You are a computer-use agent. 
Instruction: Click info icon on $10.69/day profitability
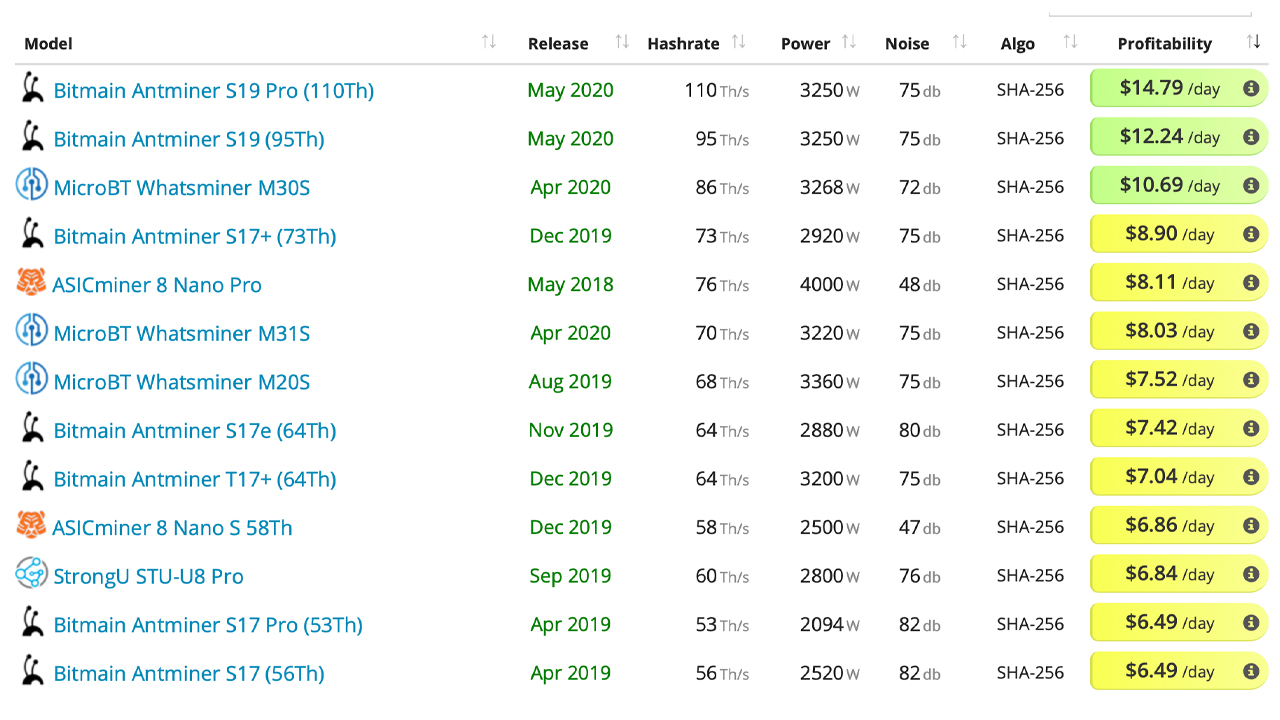[1250, 186]
